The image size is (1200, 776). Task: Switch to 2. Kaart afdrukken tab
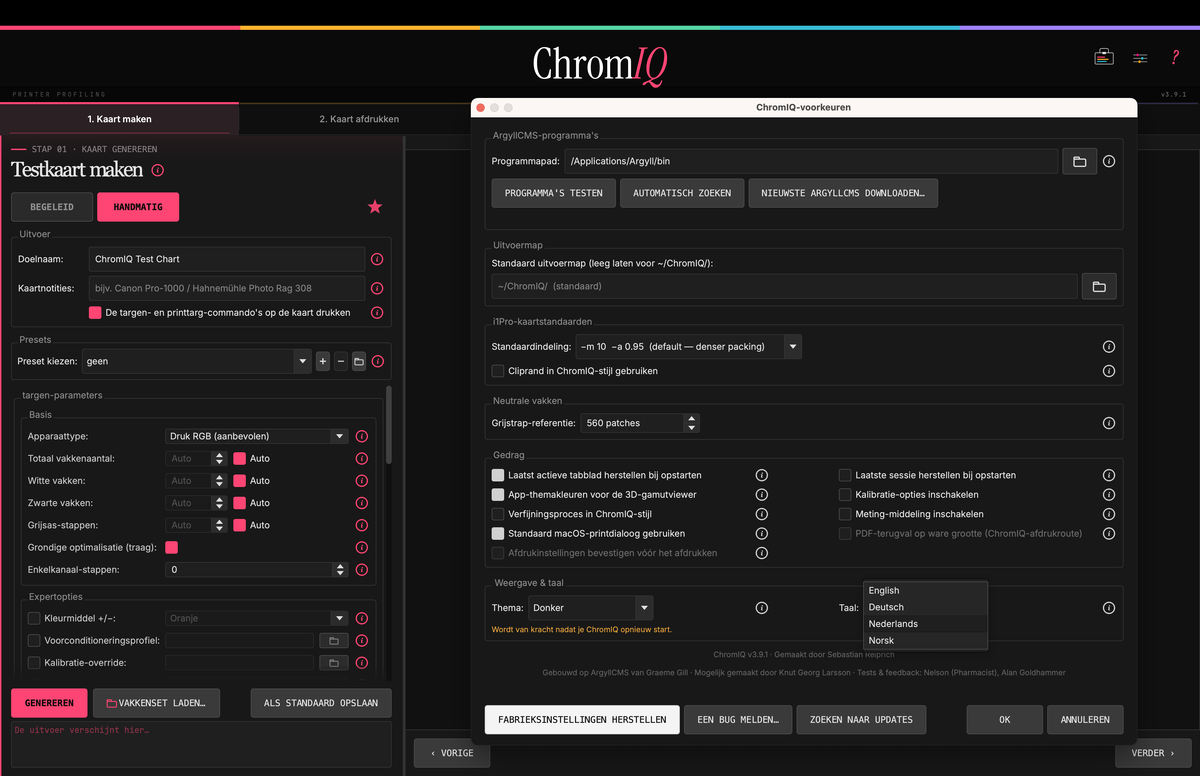[359, 119]
